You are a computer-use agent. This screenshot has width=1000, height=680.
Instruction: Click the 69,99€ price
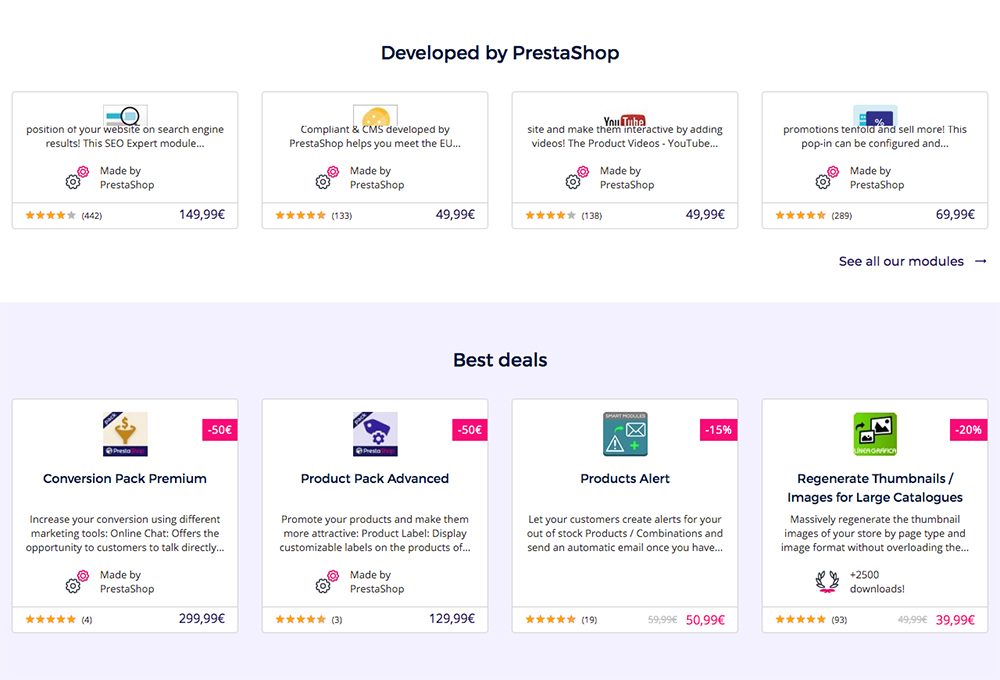coord(955,214)
